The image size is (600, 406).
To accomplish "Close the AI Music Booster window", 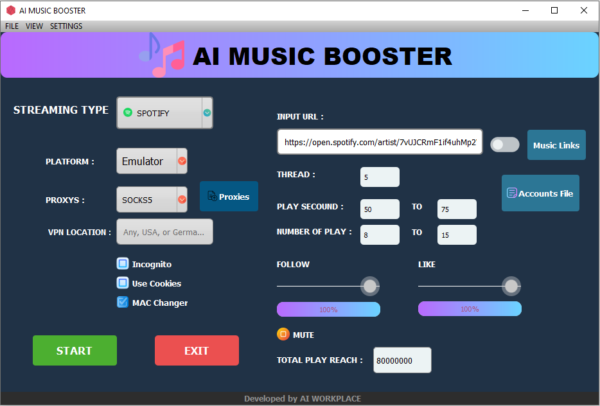I will pyautogui.click(x=584, y=10).
